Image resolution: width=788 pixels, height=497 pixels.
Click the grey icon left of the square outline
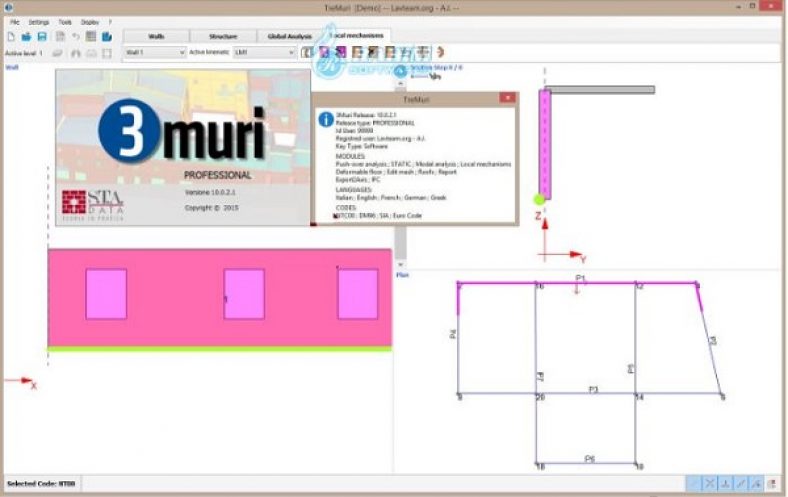coord(91,53)
